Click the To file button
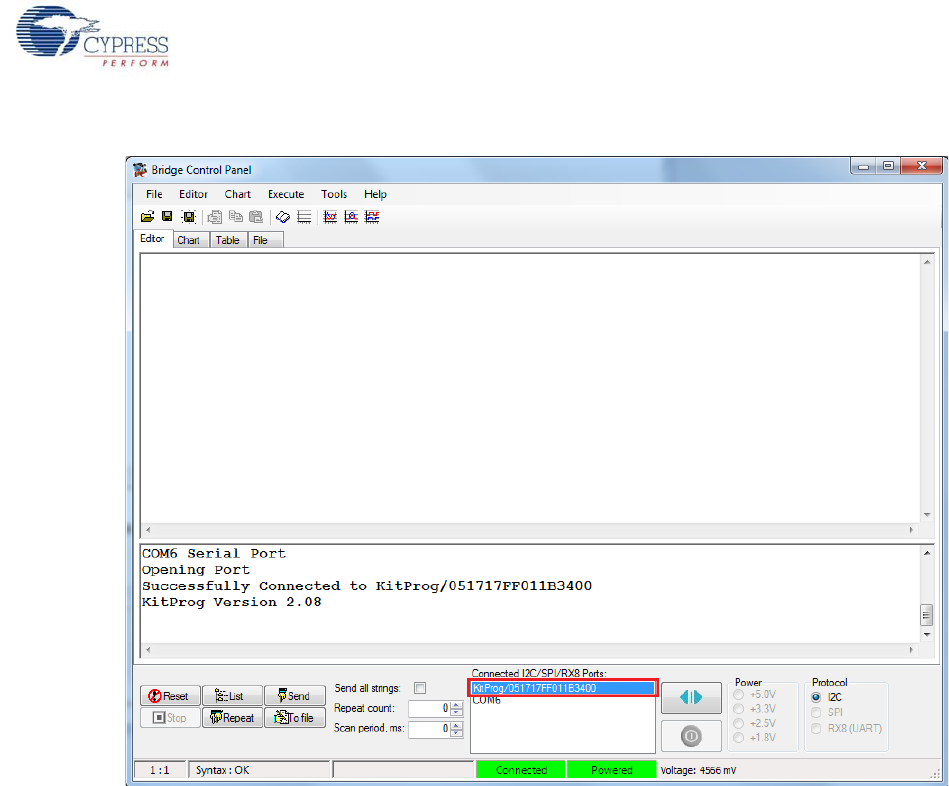Image resolution: width=949 pixels, height=786 pixels. (x=295, y=718)
